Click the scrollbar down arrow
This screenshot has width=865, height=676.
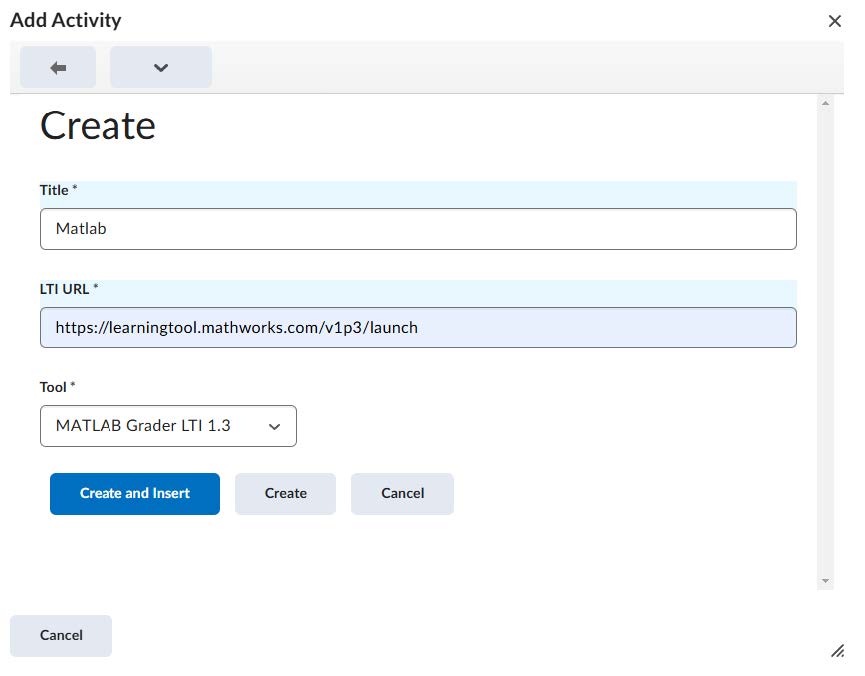(x=825, y=581)
